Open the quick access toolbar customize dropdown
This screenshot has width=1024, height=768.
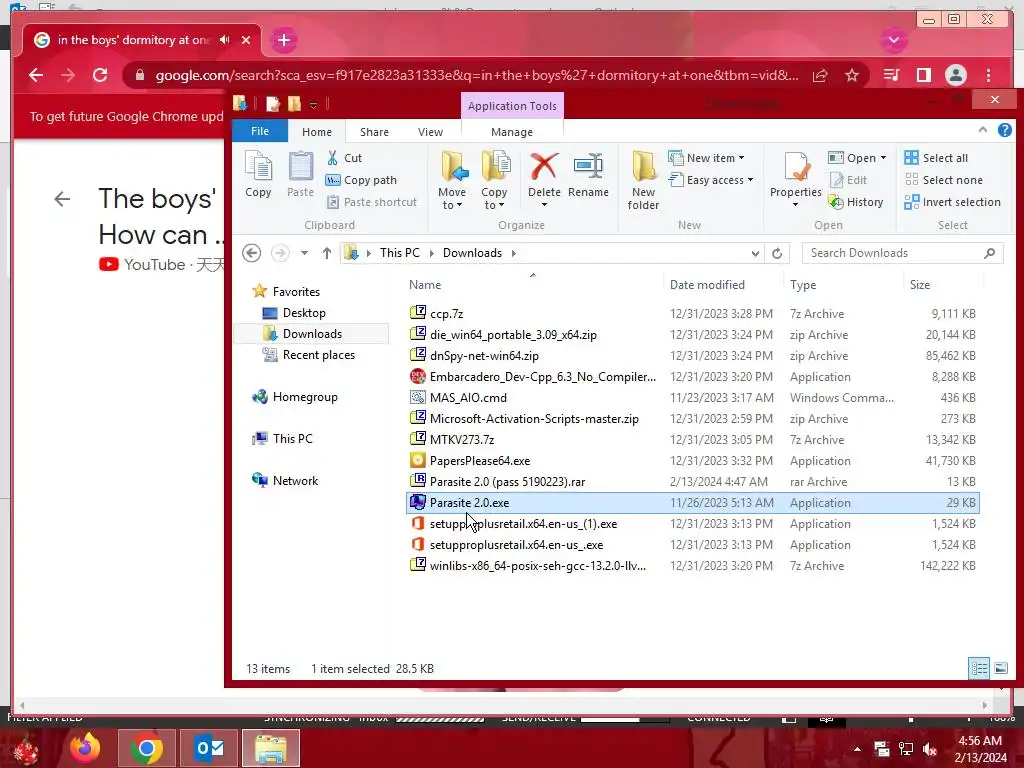[313, 104]
